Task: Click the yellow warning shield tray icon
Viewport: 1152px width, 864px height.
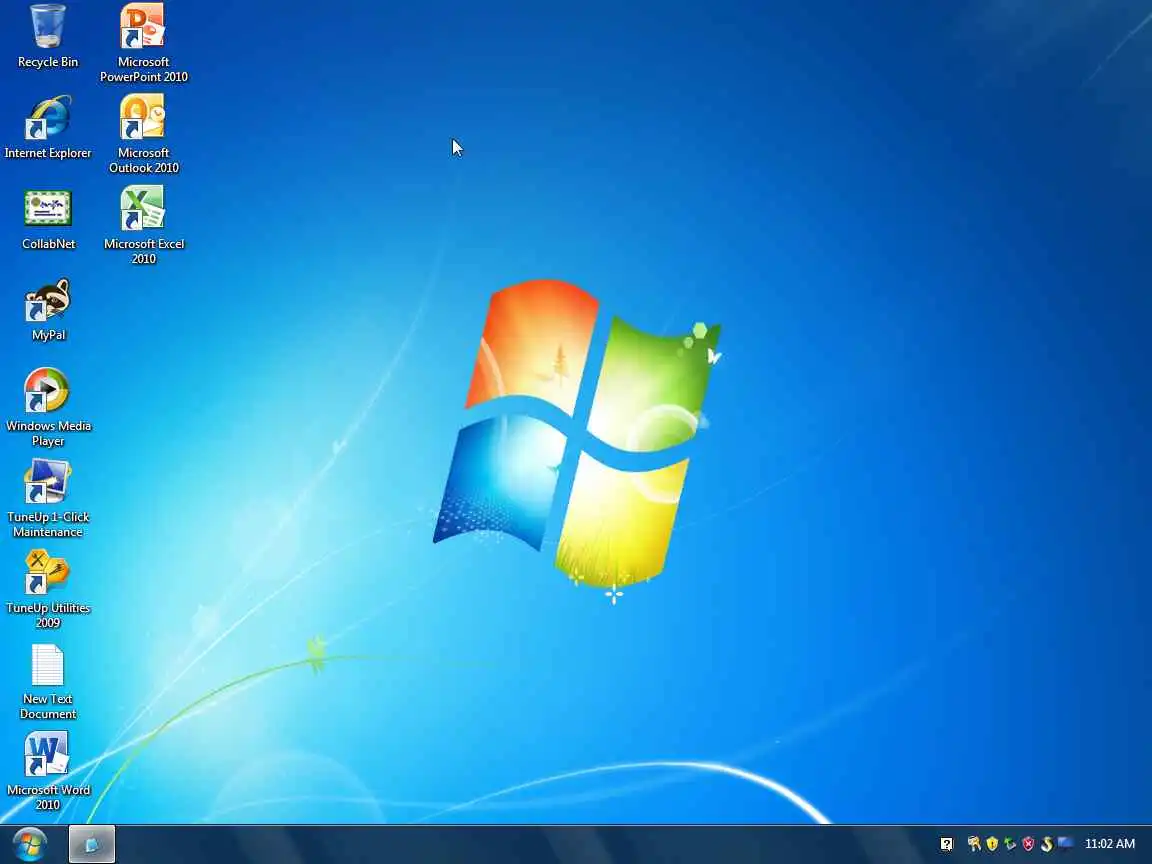Action: [x=992, y=844]
